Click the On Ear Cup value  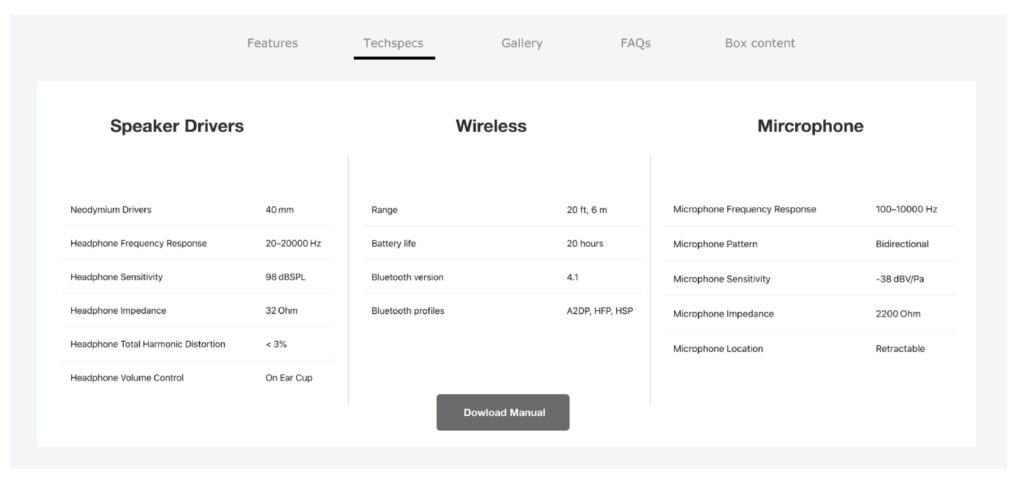(289, 378)
